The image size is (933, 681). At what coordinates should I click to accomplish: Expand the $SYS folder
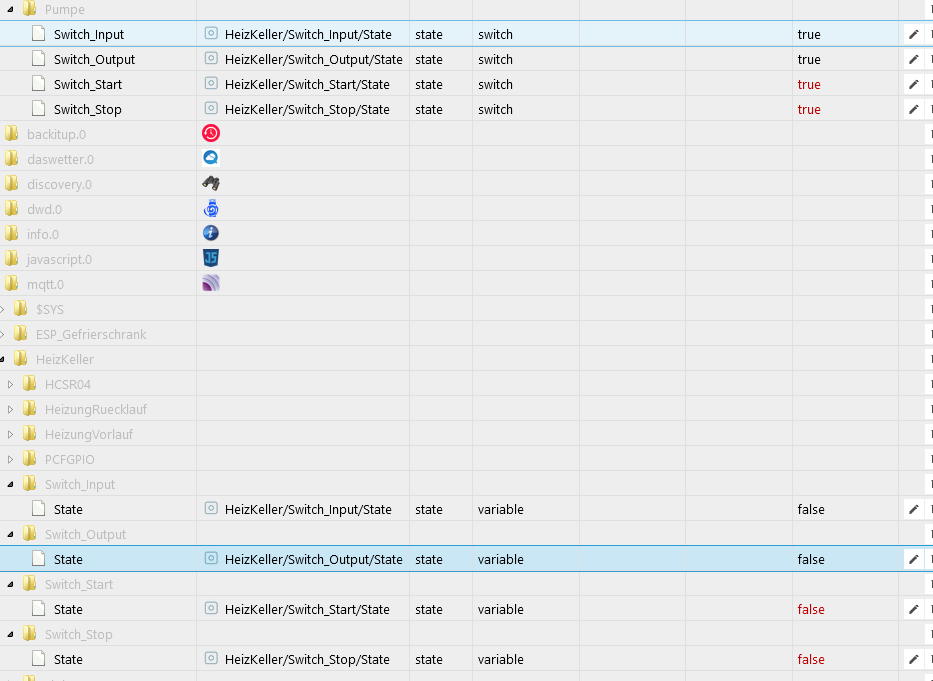pos(2,310)
